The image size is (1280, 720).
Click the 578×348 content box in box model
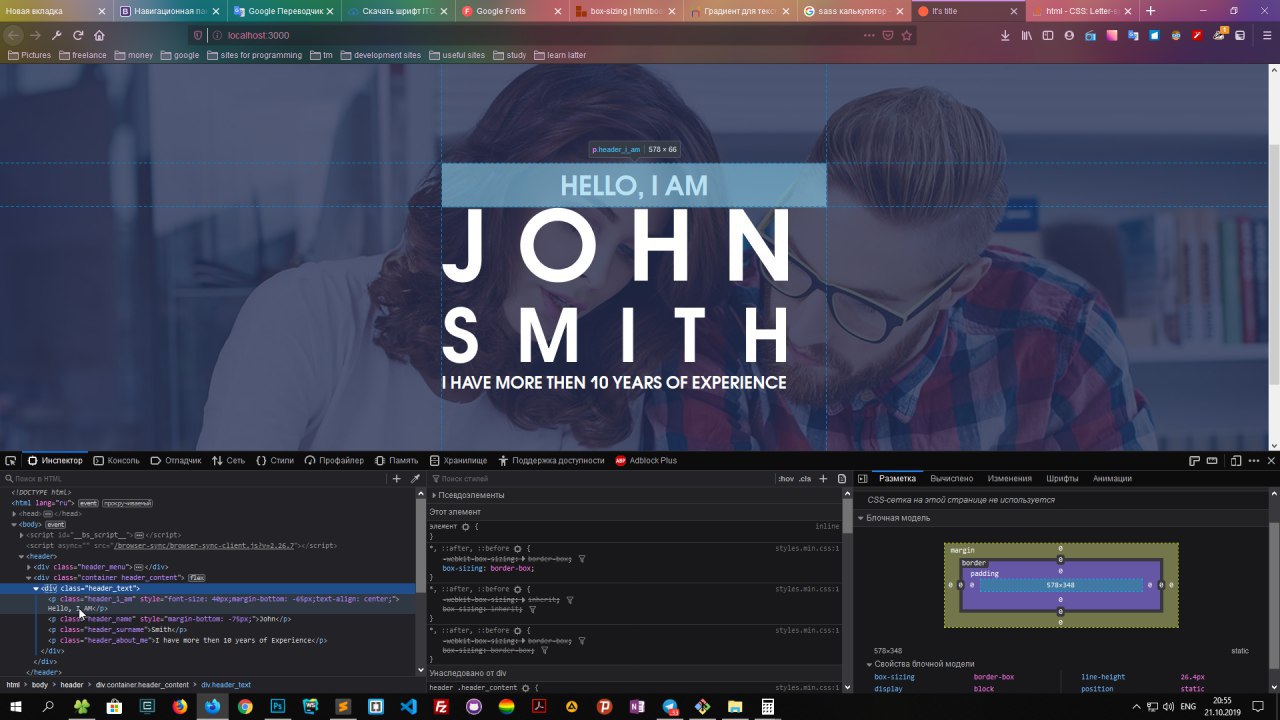[x=1061, y=585]
